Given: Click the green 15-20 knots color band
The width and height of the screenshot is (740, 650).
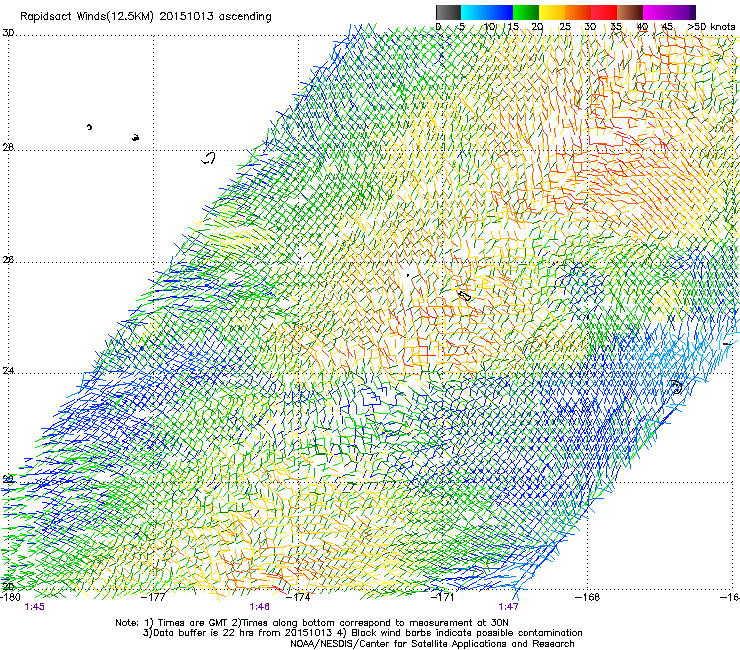Looking at the screenshot, I should click(x=526, y=12).
